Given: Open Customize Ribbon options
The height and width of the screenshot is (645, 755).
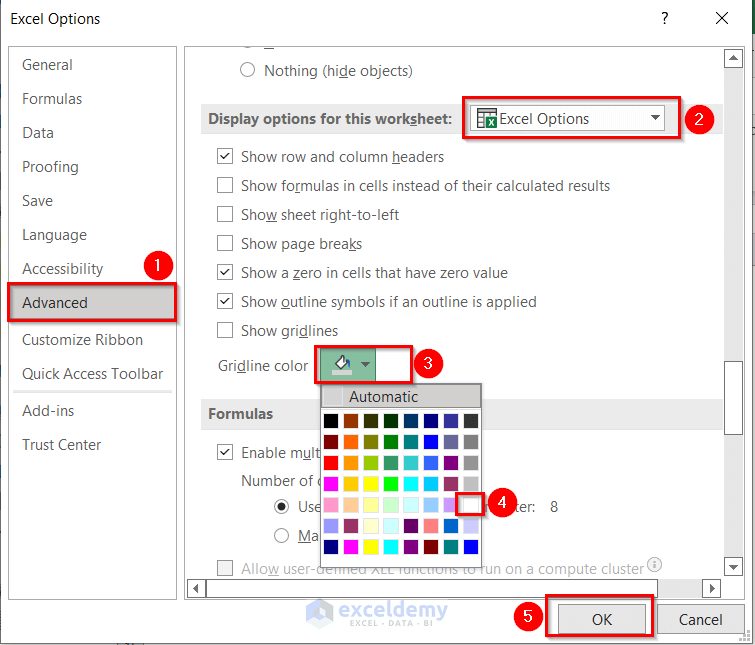Looking at the screenshot, I should click(x=82, y=340).
